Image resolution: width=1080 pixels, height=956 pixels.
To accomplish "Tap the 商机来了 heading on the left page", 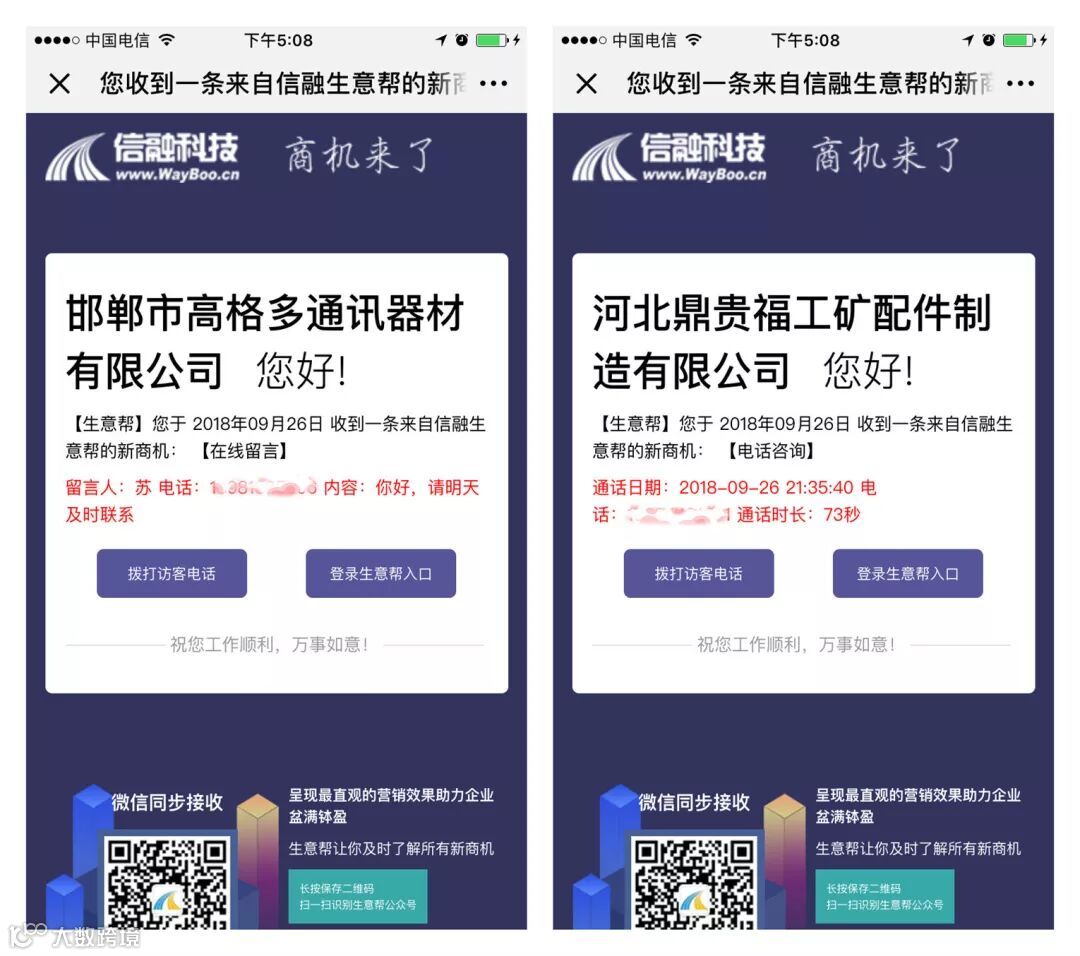I will click(x=360, y=154).
